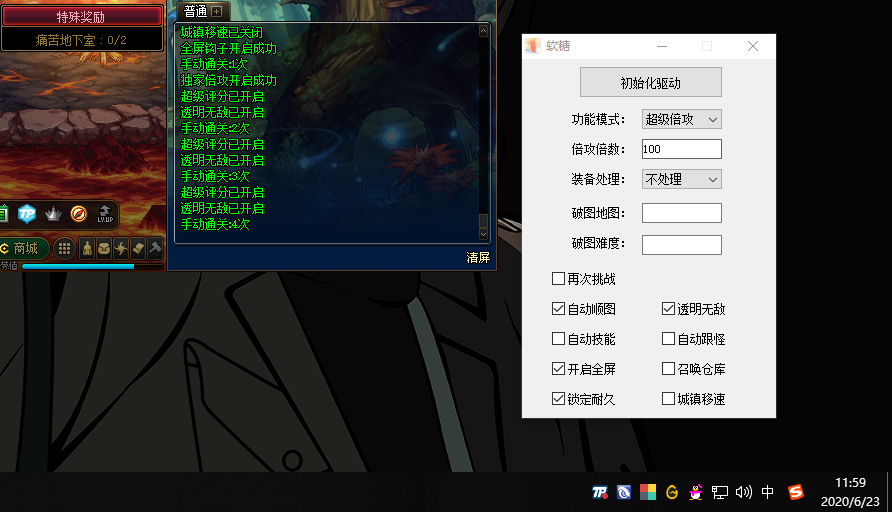This screenshot has height=512, width=892.
Task: Click the Sogou S input method icon
Action: click(796, 492)
